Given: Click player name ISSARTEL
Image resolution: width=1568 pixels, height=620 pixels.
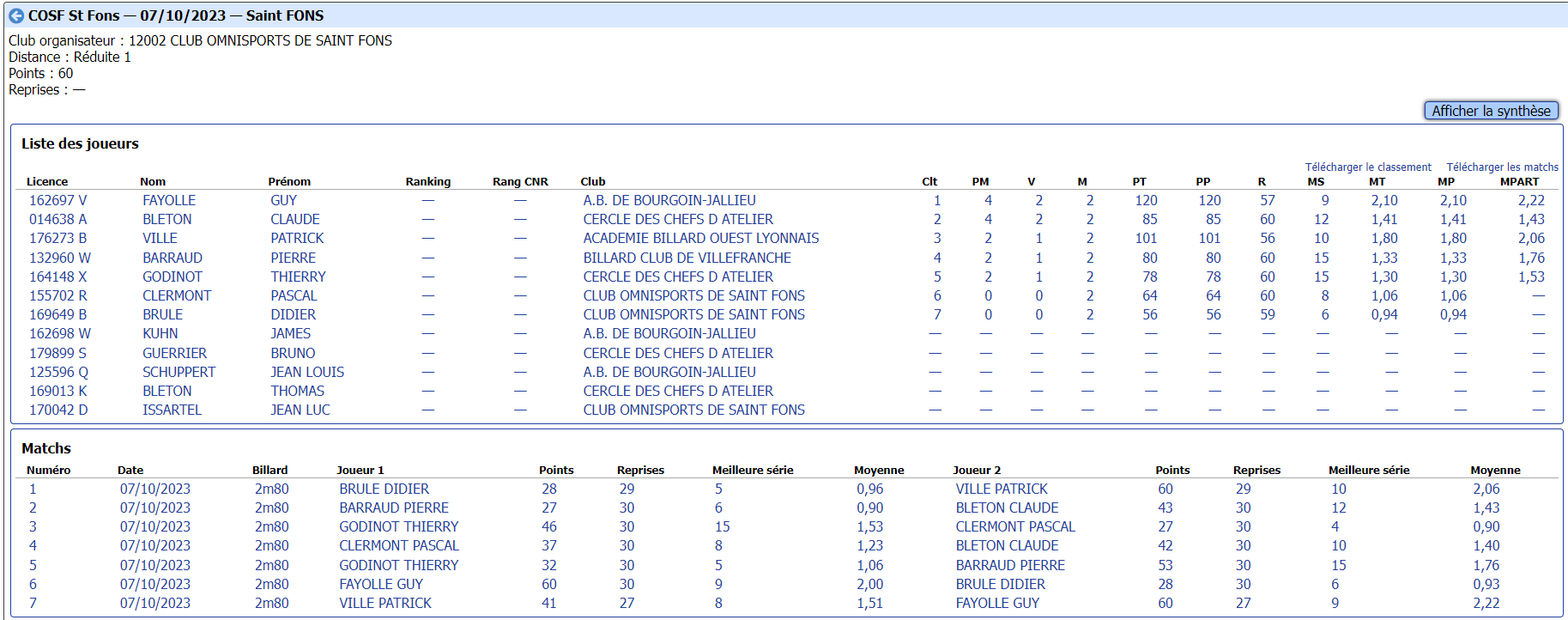Looking at the screenshot, I should pos(172,410).
